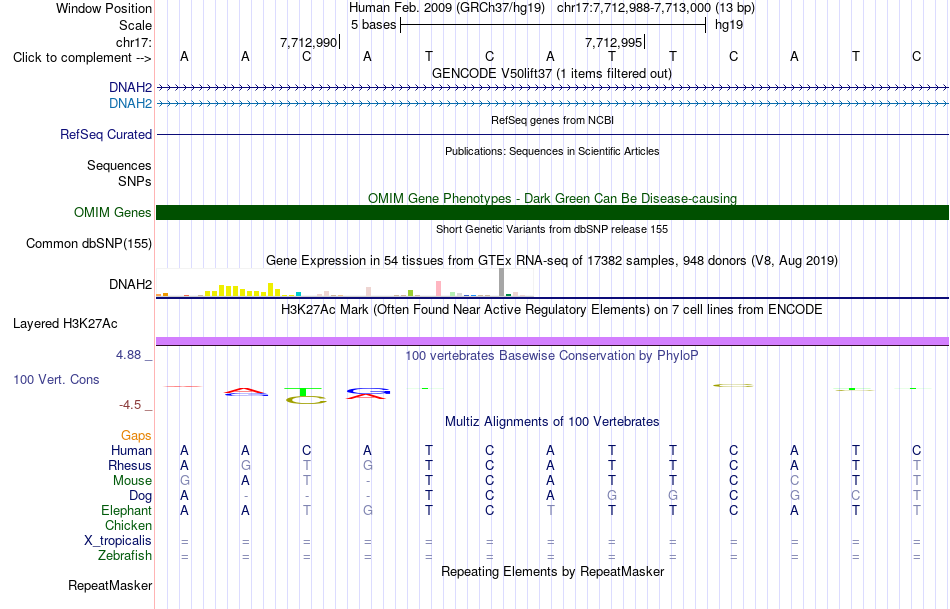
Task: Click 'Repeating Elements by RepeatMasker' title
Action: pos(552,571)
